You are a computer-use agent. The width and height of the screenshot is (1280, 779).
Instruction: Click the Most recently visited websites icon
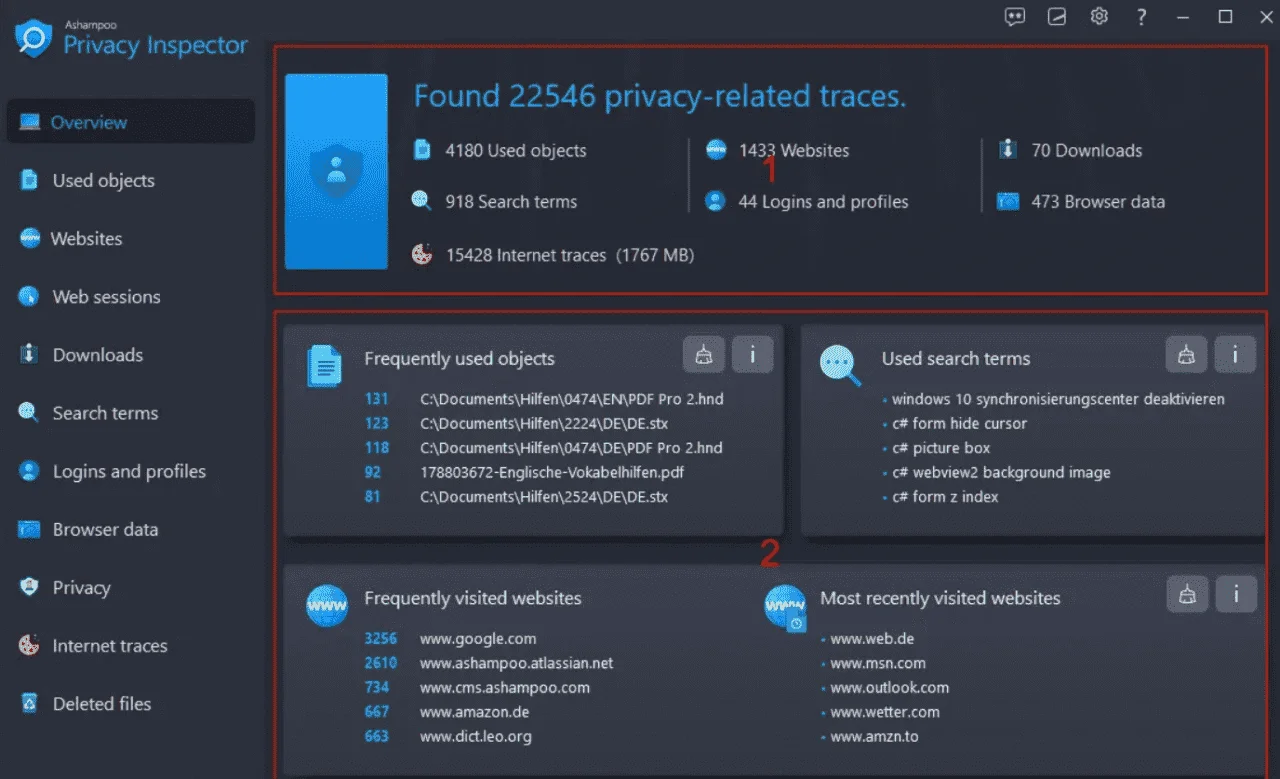785,608
